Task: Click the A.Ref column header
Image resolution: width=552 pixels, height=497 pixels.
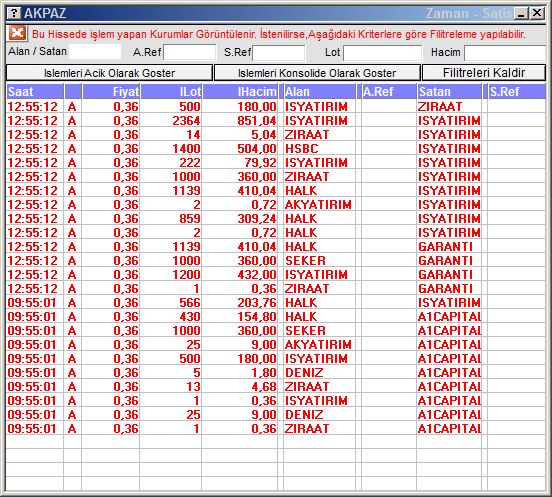Action: click(389, 92)
